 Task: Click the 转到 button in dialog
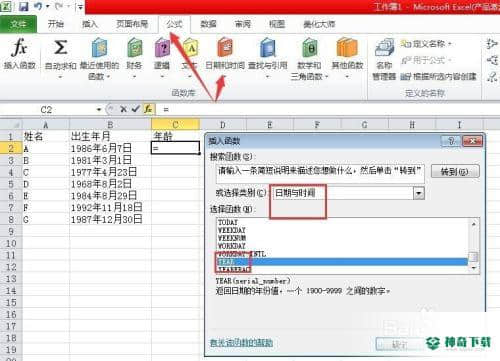pos(455,172)
